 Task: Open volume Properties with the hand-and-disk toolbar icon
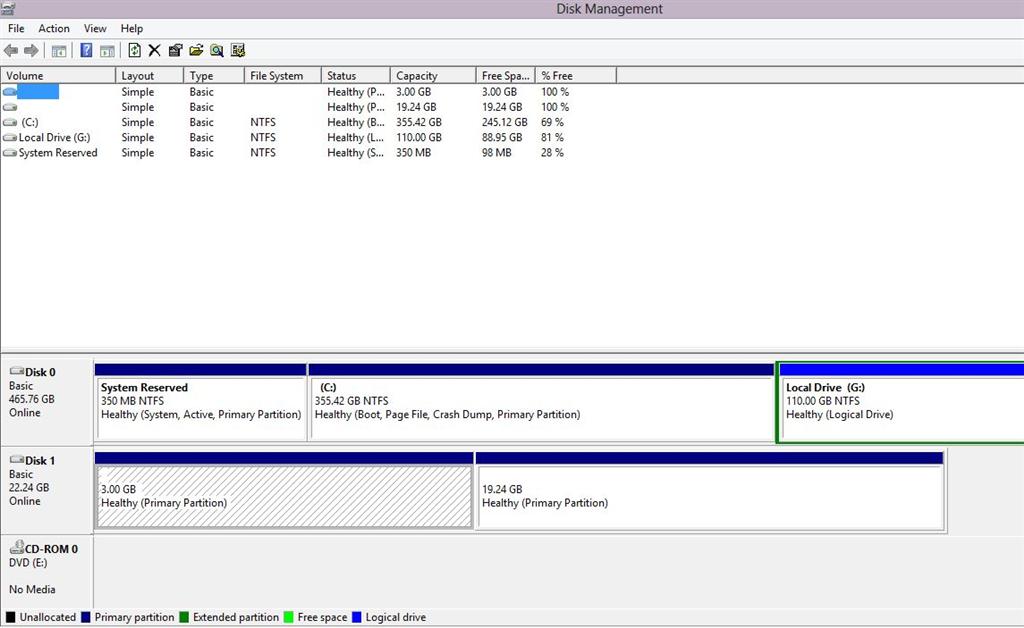click(x=175, y=50)
